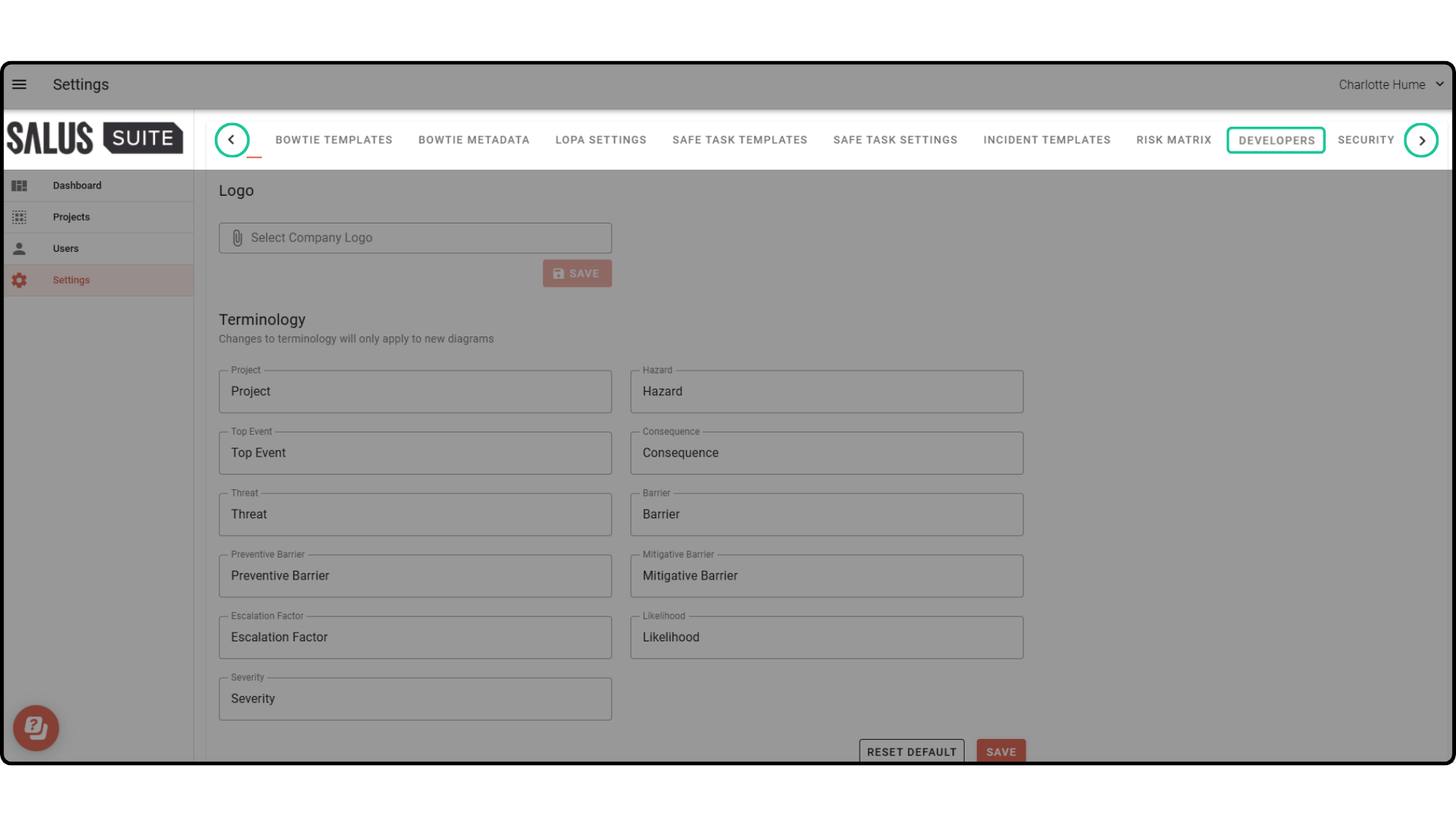Select the Users sidebar icon
This screenshot has height=819, width=1456.
[x=19, y=248]
